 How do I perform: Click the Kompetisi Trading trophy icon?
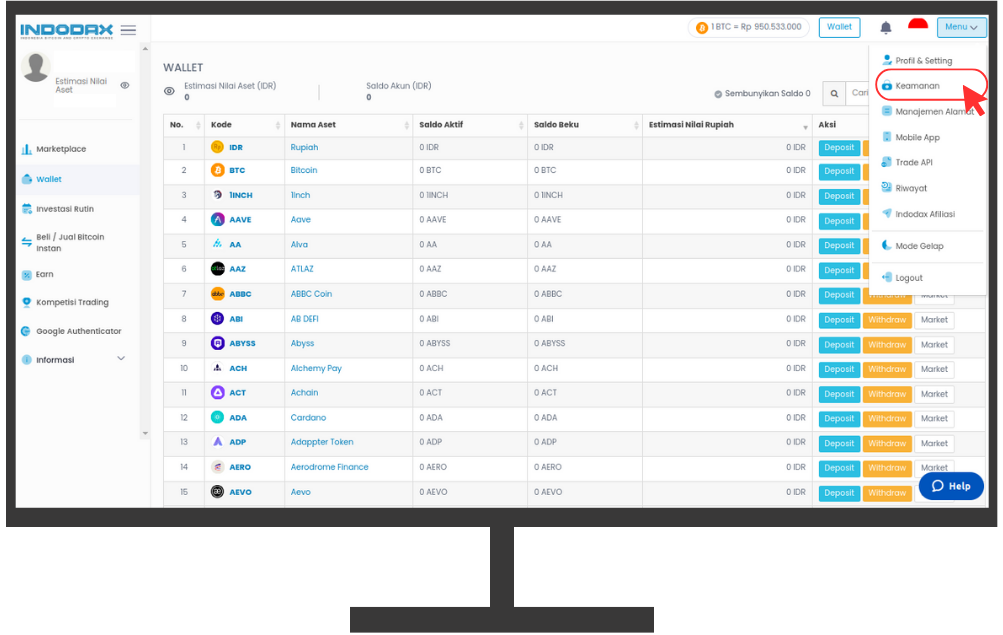[26, 302]
